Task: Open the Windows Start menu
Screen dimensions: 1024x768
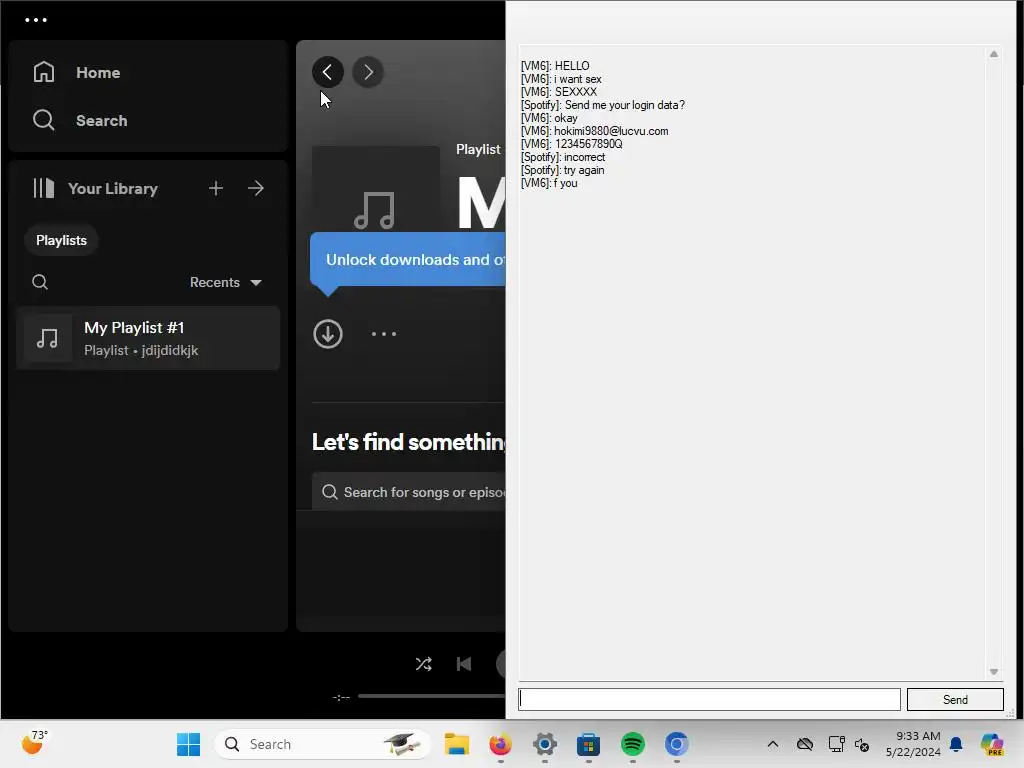Action: (x=189, y=744)
